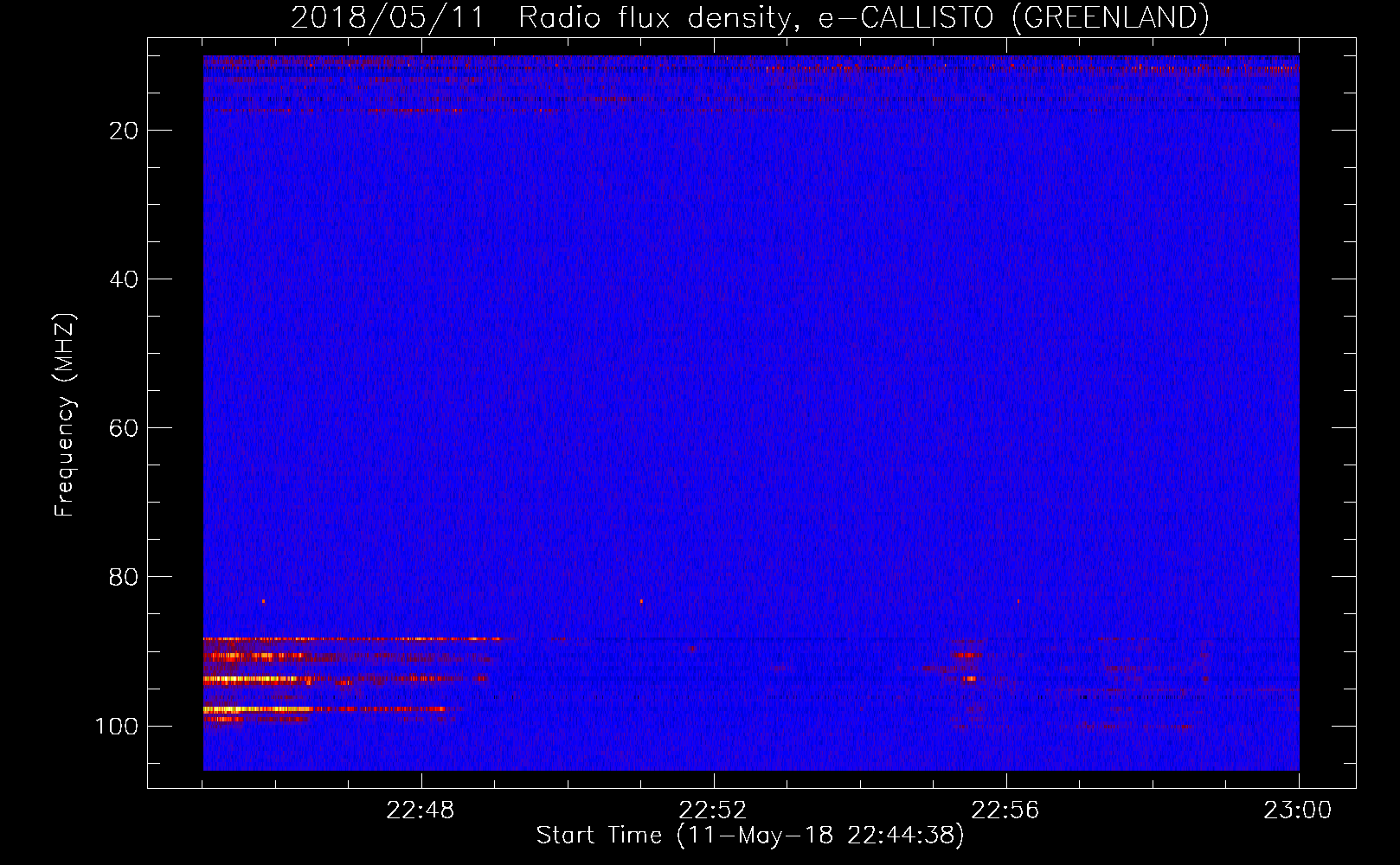Viewport: 1400px width, 865px height.
Task: Click the time tick label '23:00'
Action: tap(1298, 811)
